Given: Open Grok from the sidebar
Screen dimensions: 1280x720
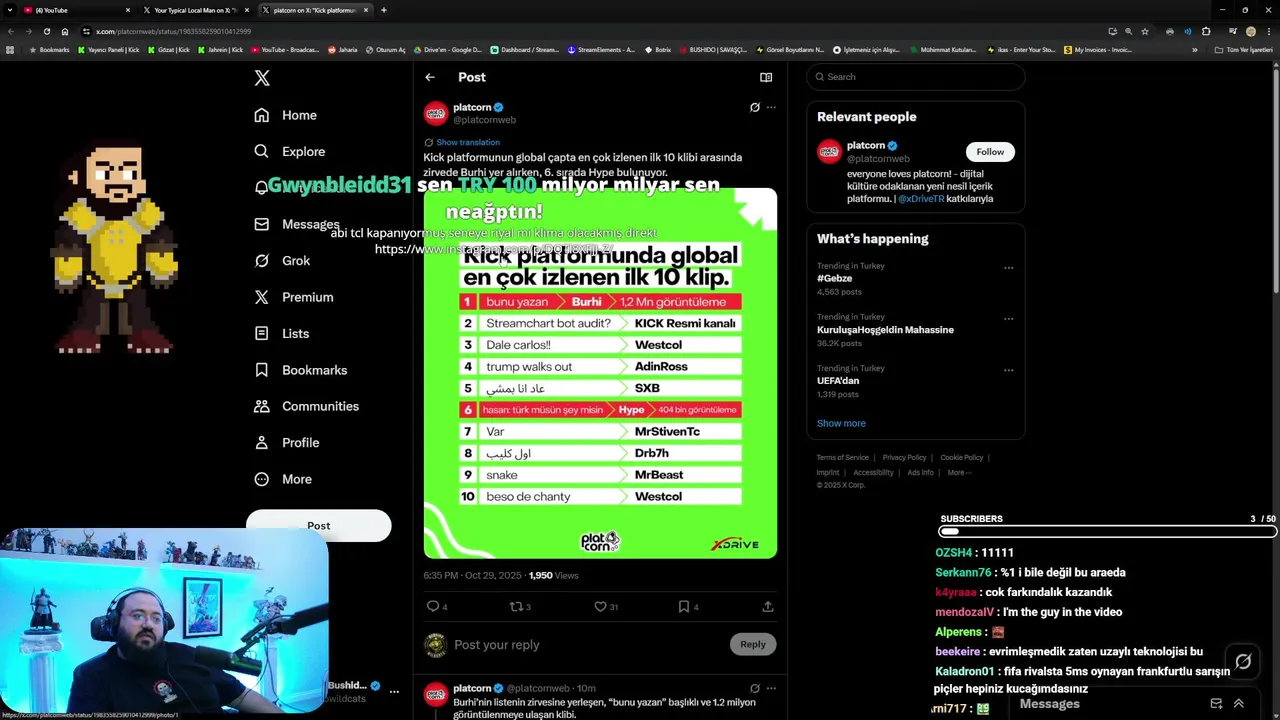Looking at the screenshot, I should pyautogui.click(x=283, y=261).
